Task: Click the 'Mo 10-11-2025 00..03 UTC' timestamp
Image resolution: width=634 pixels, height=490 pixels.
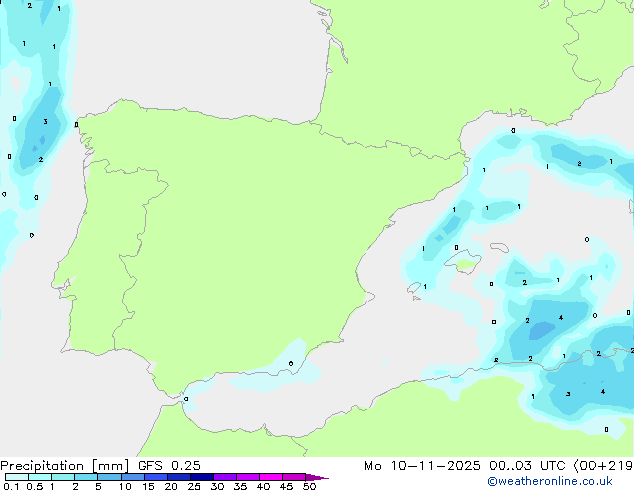Action: coord(465,466)
